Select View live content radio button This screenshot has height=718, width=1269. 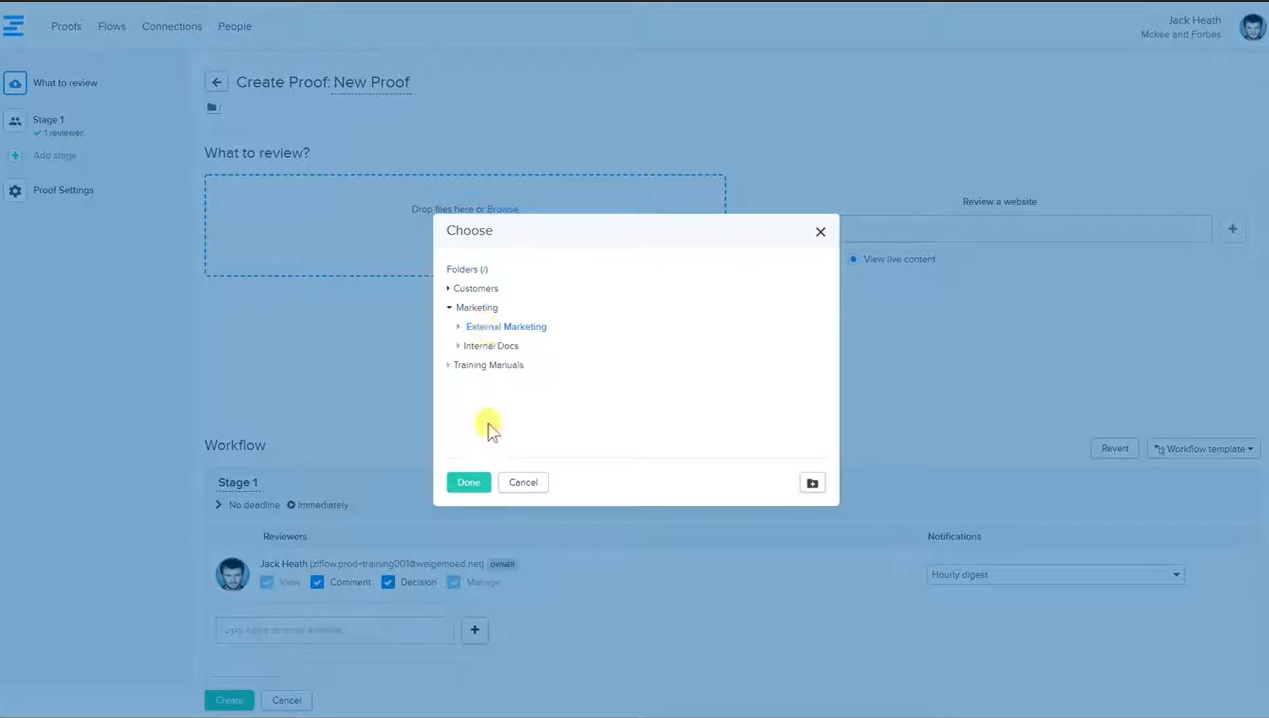(853, 259)
